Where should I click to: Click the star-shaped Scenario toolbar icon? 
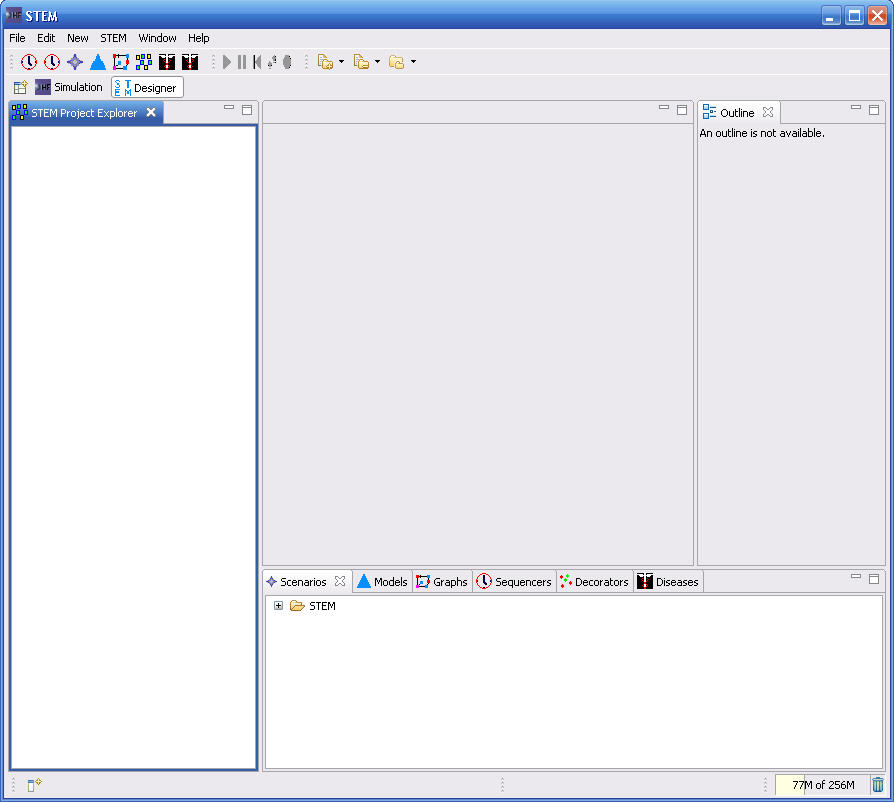(x=75, y=62)
